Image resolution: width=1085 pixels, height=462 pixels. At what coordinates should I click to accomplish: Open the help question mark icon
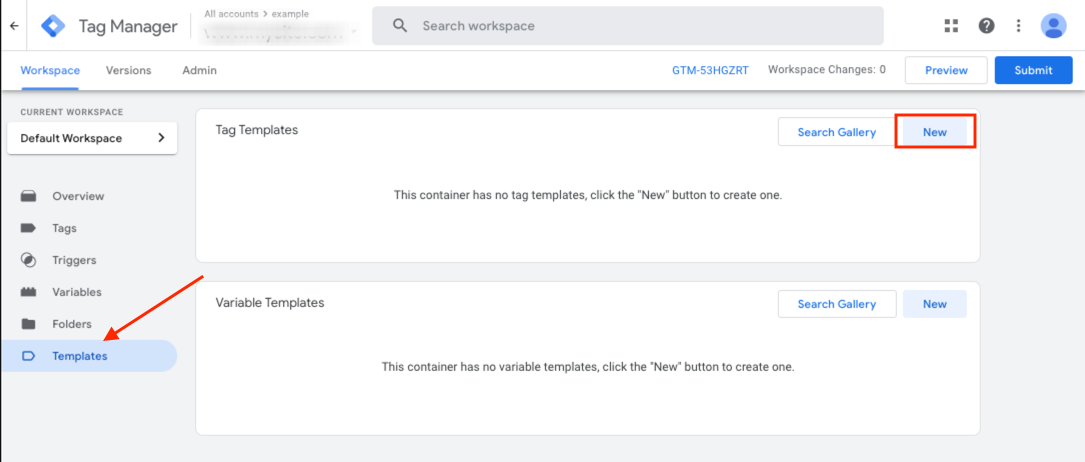coord(986,26)
